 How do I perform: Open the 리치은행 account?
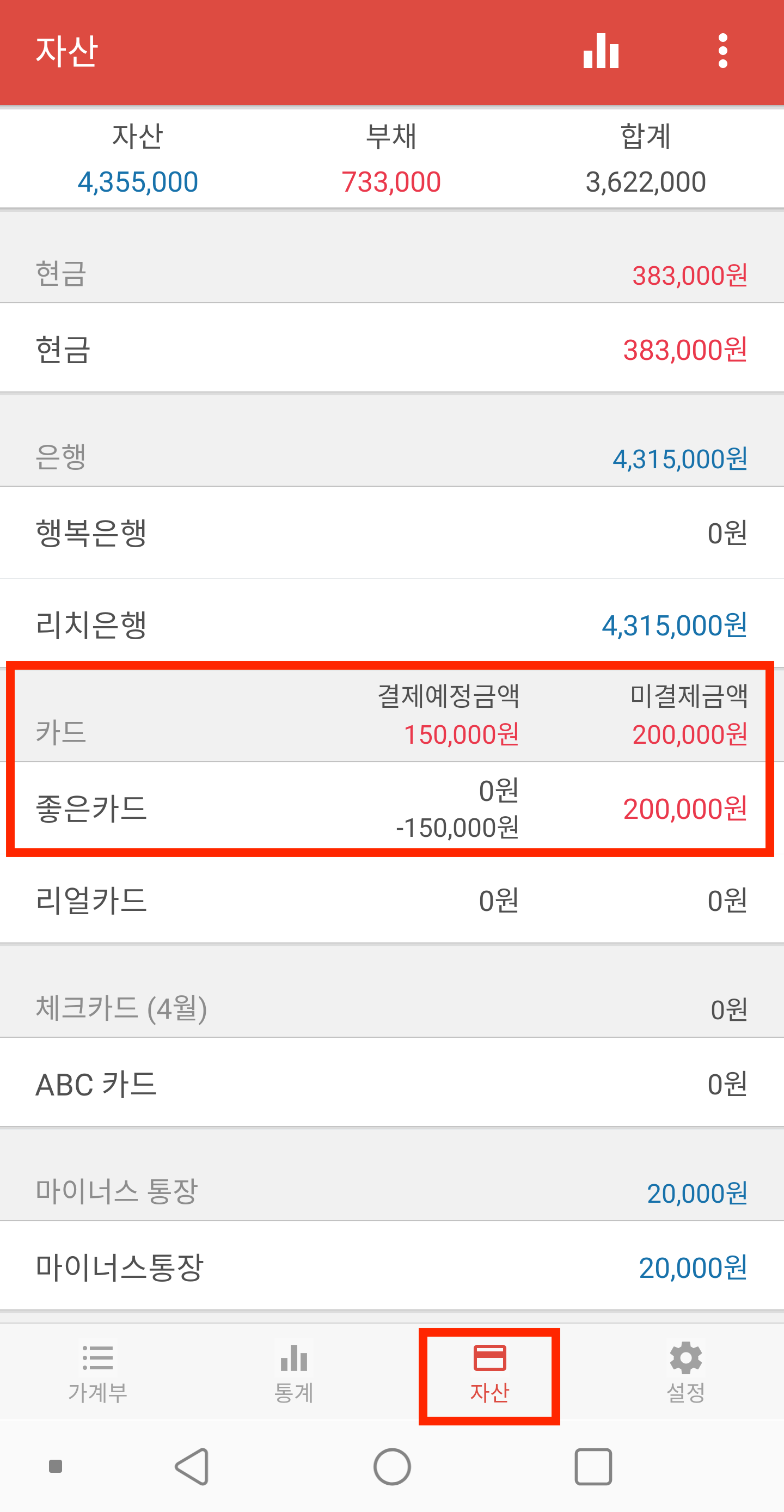pos(392,624)
